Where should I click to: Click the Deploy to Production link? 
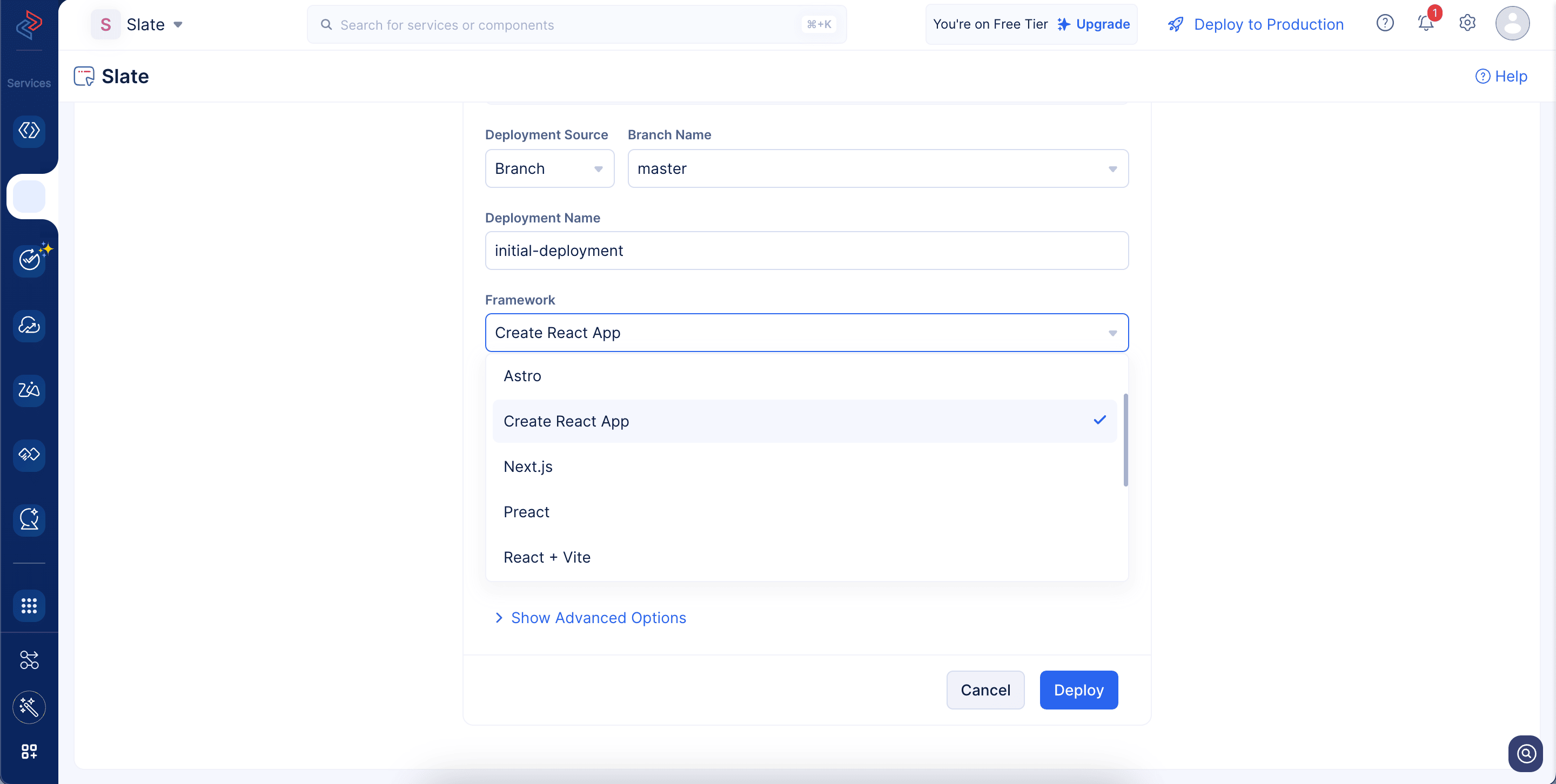(1269, 24)
